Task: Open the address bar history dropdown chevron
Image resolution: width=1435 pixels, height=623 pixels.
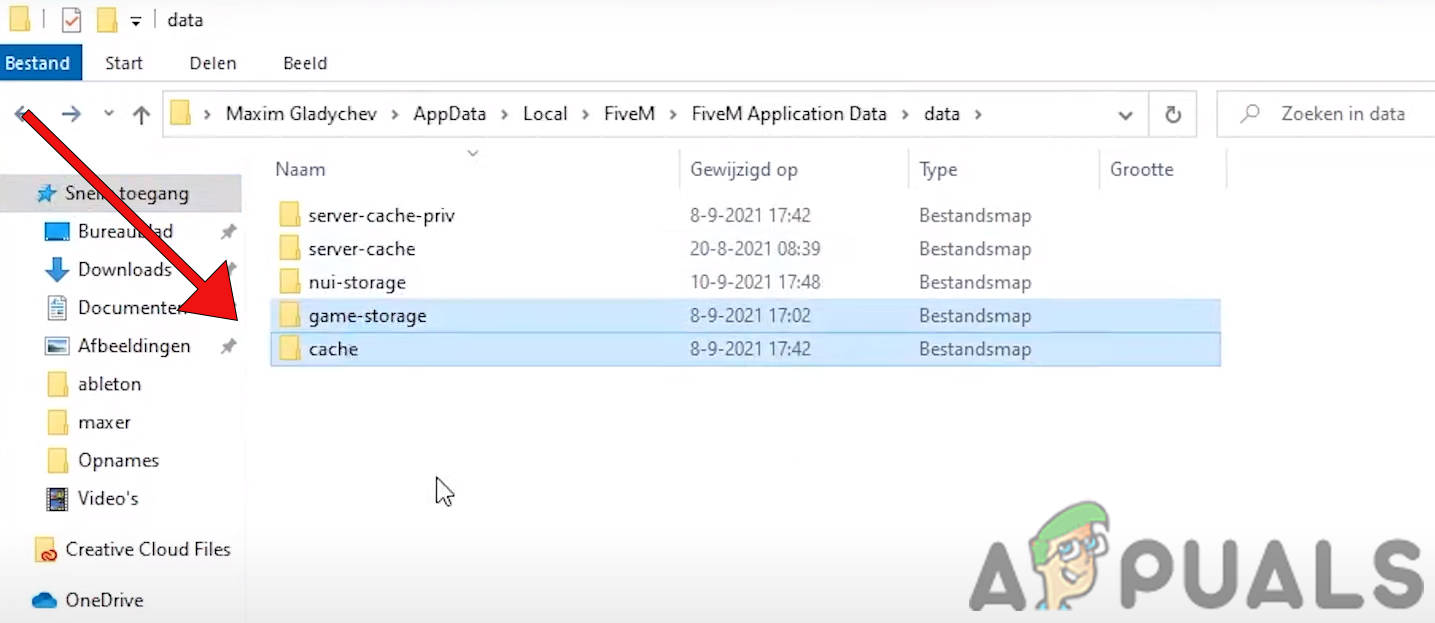Action: click(1125, 114)
